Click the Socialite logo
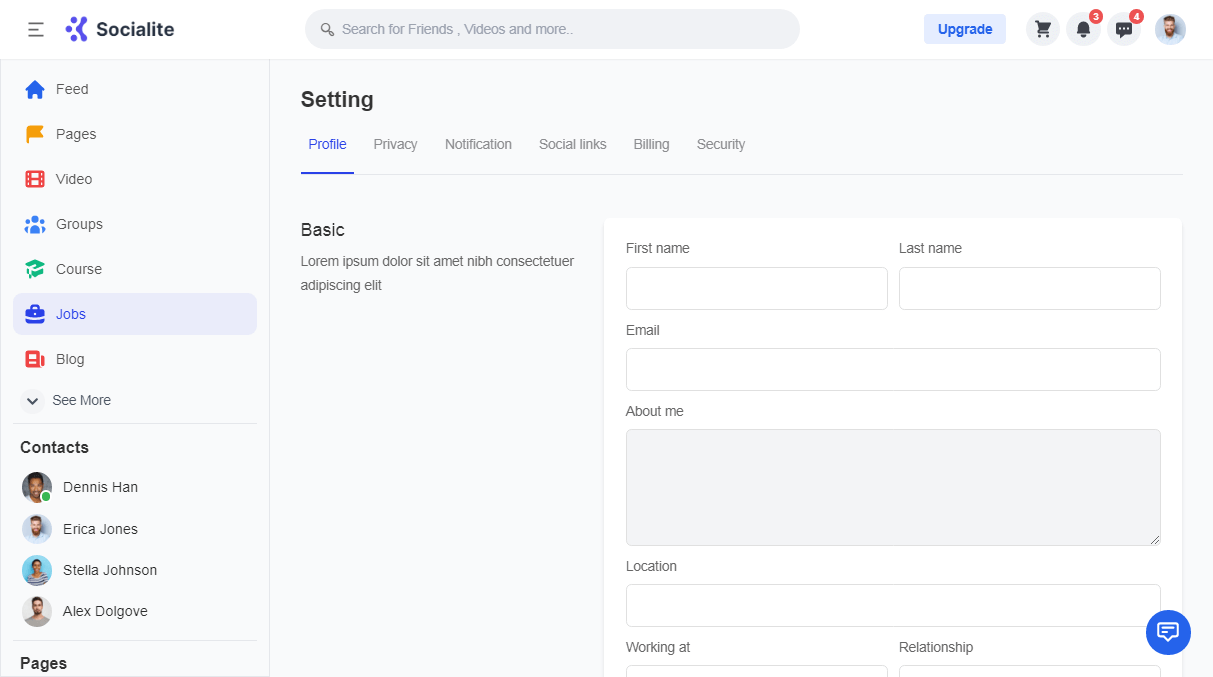 (x=120, y=29)
